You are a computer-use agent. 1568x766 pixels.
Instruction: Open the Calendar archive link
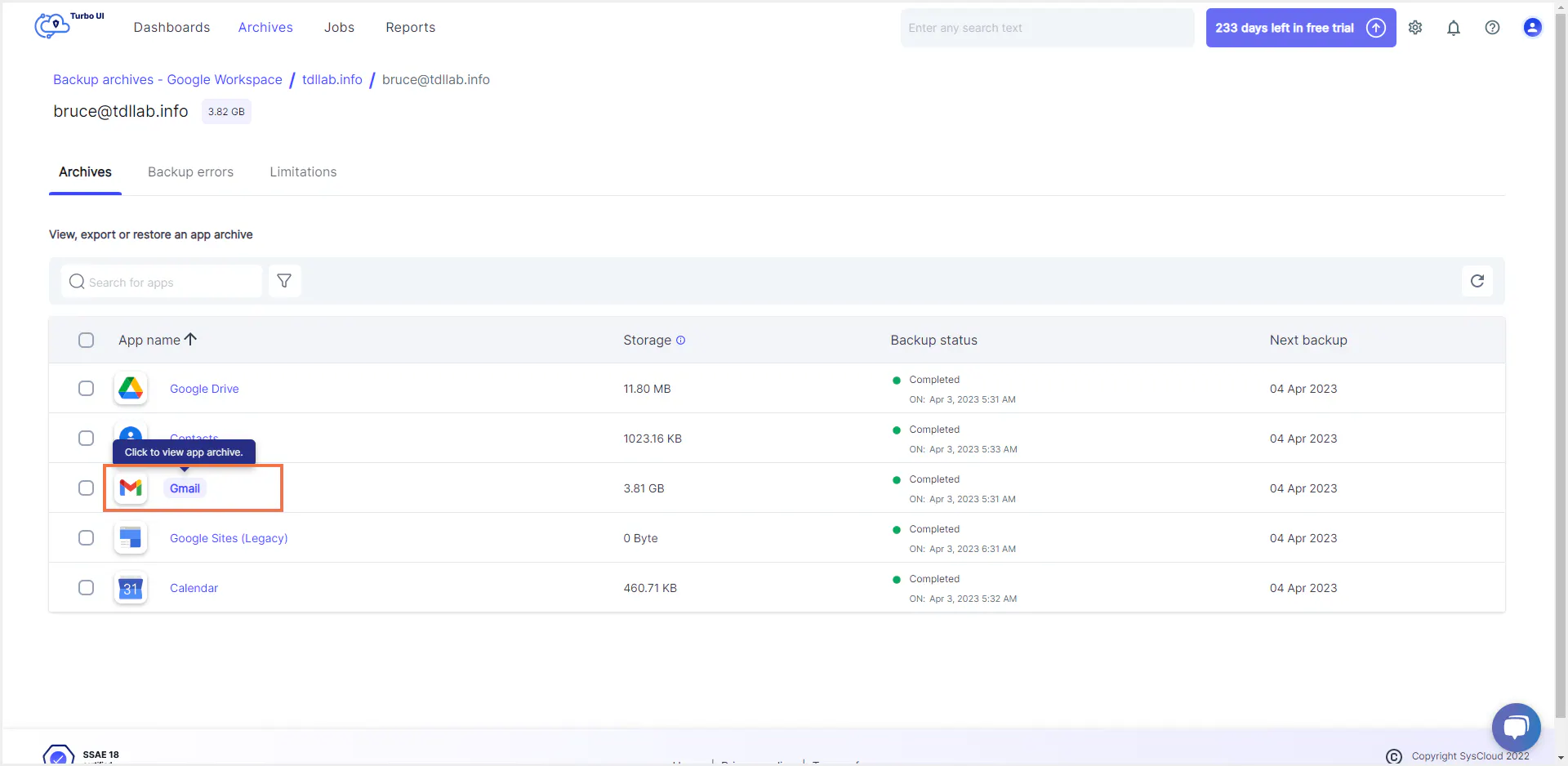pos(194,588)
